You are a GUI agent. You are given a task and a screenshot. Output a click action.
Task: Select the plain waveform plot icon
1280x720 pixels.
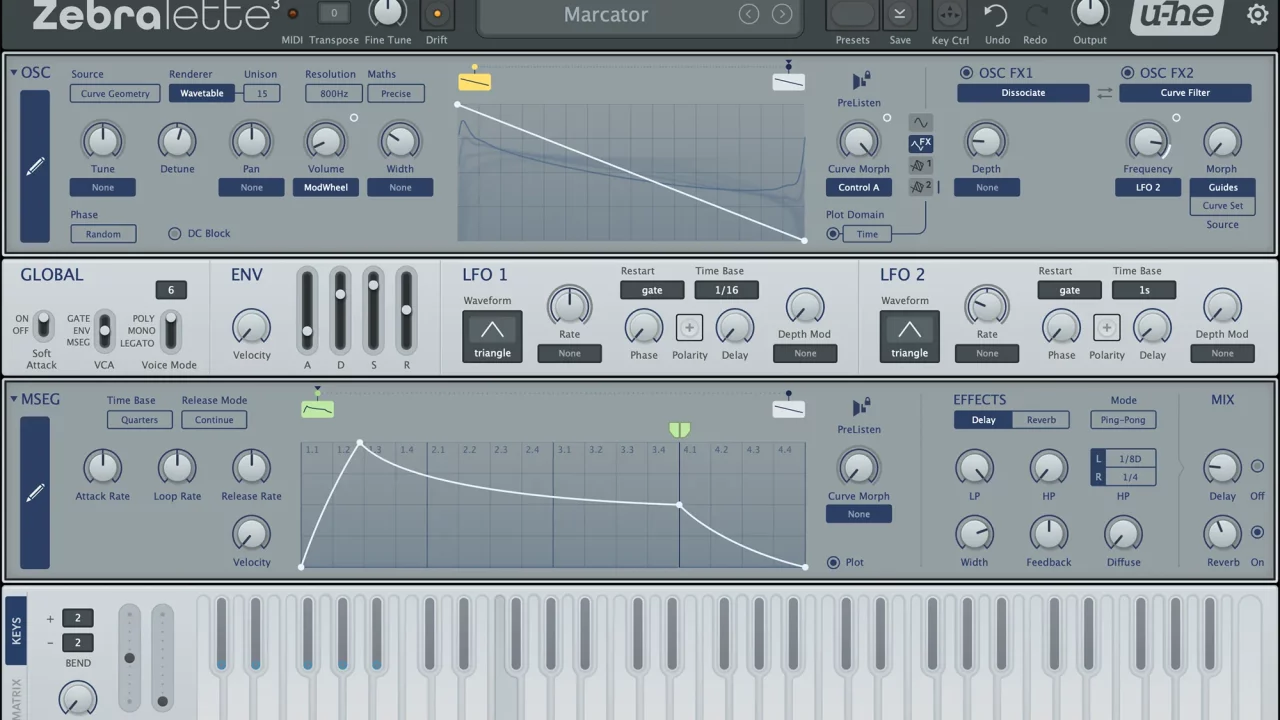coord(920,122)
